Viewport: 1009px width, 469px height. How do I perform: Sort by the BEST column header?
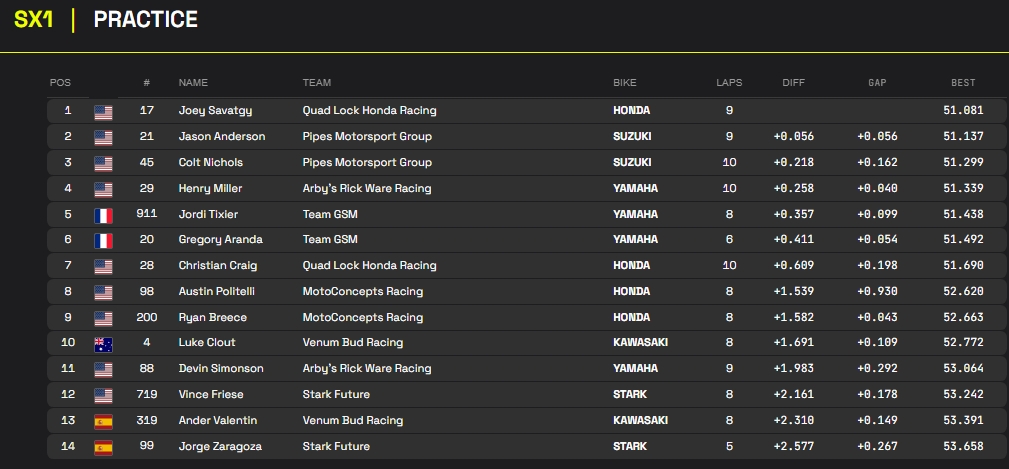pyautogui.click(x=962, y=83)
